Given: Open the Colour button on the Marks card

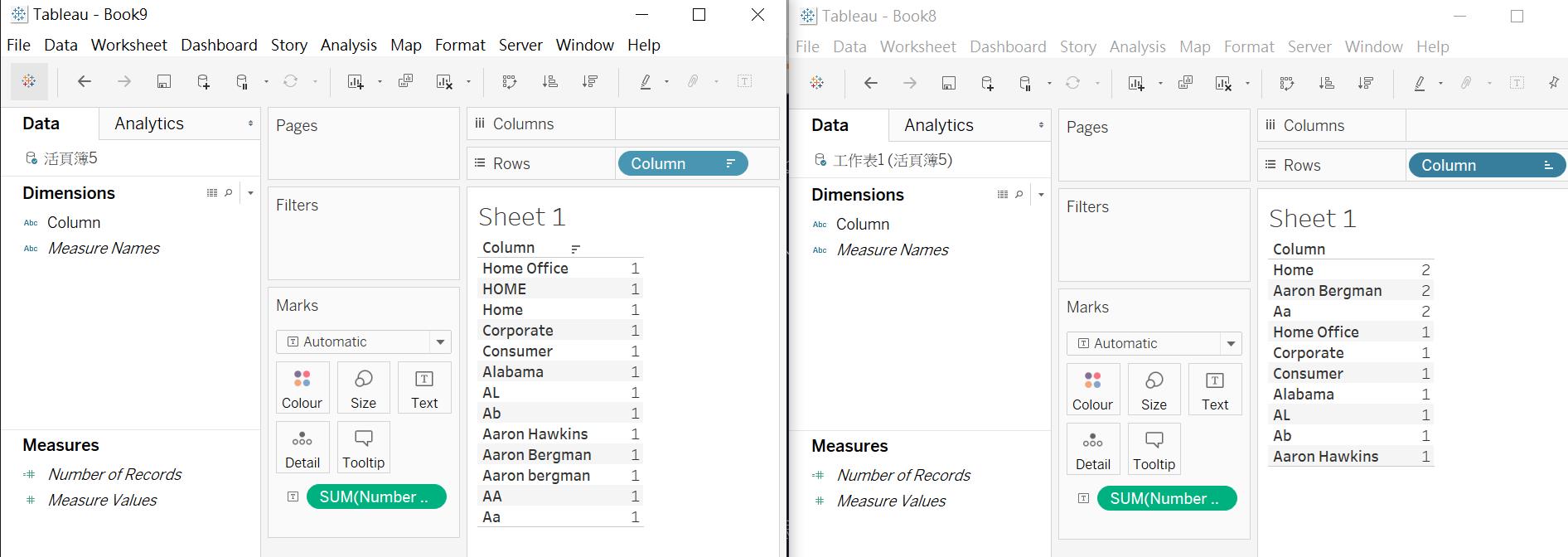Looking at the screenshot, I should pos(302,387).
